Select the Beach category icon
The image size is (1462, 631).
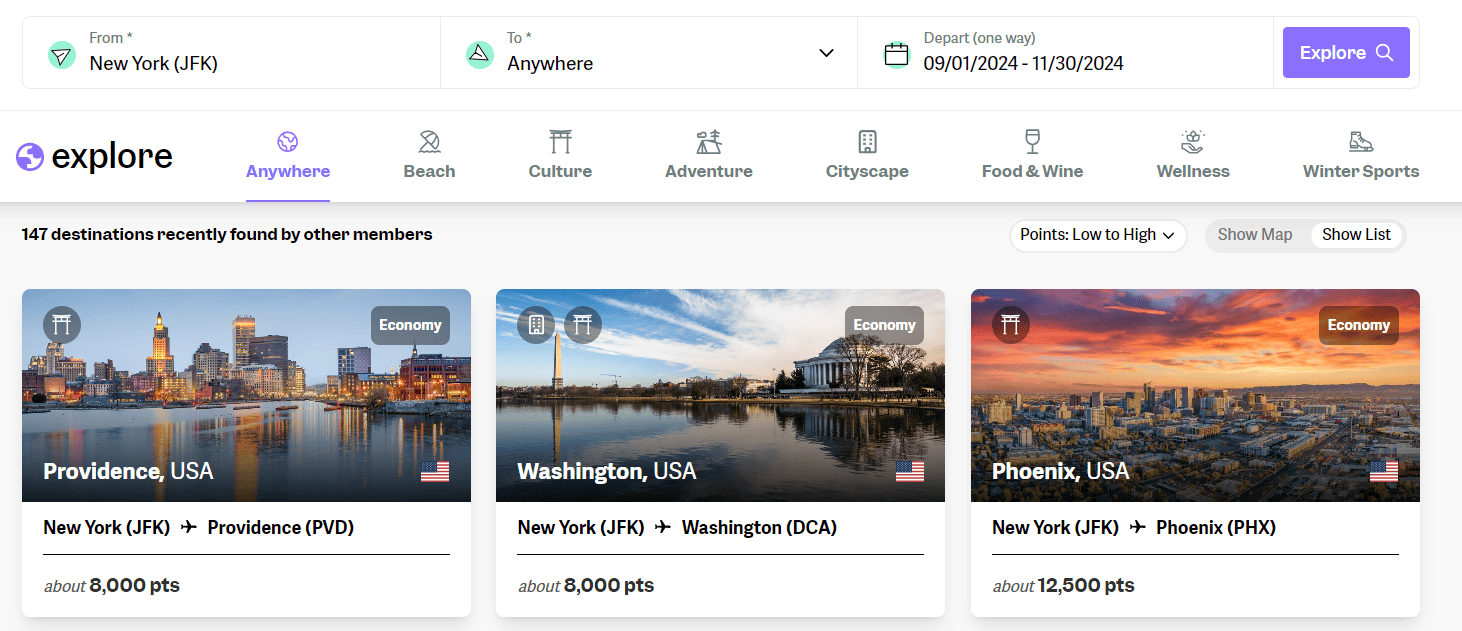(429, 142)
